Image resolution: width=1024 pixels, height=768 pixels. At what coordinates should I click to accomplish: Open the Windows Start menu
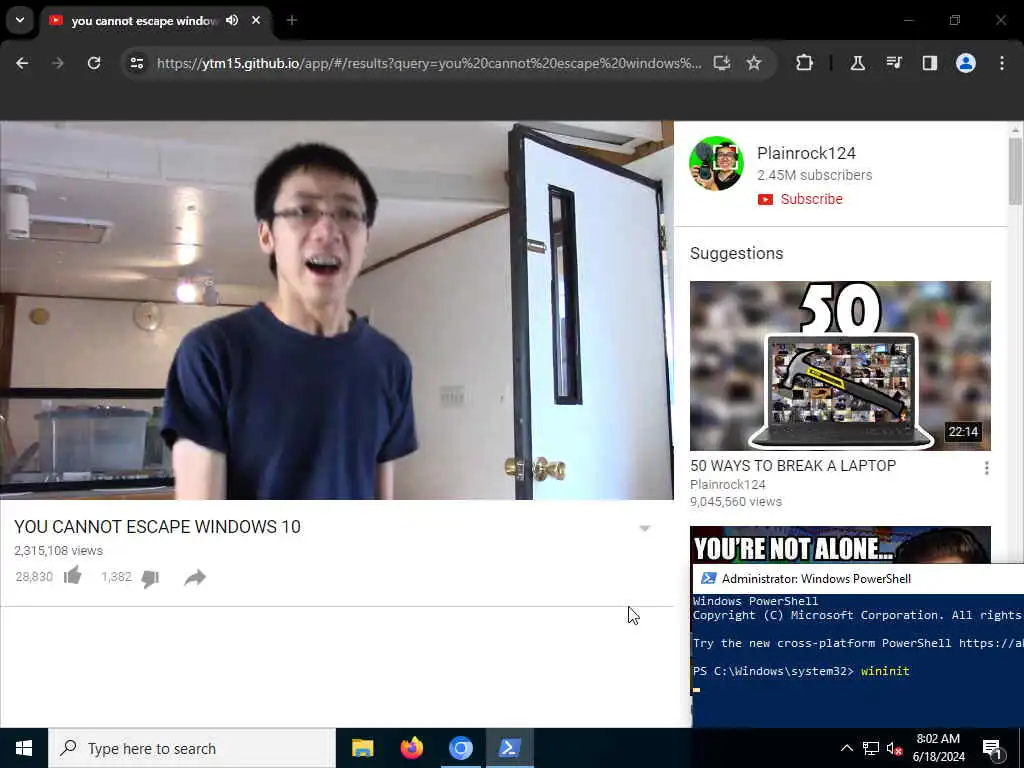click(24, 748)
